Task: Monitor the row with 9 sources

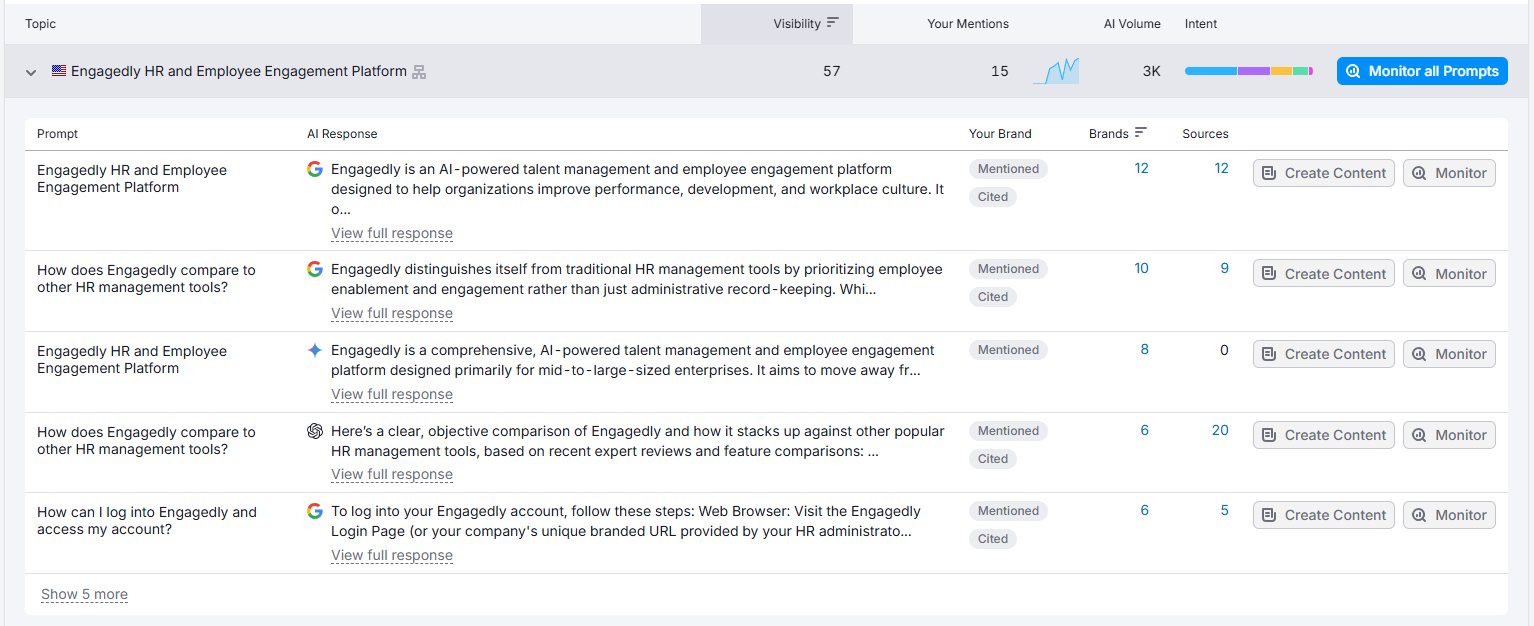Action: (x=1449, y=274)
